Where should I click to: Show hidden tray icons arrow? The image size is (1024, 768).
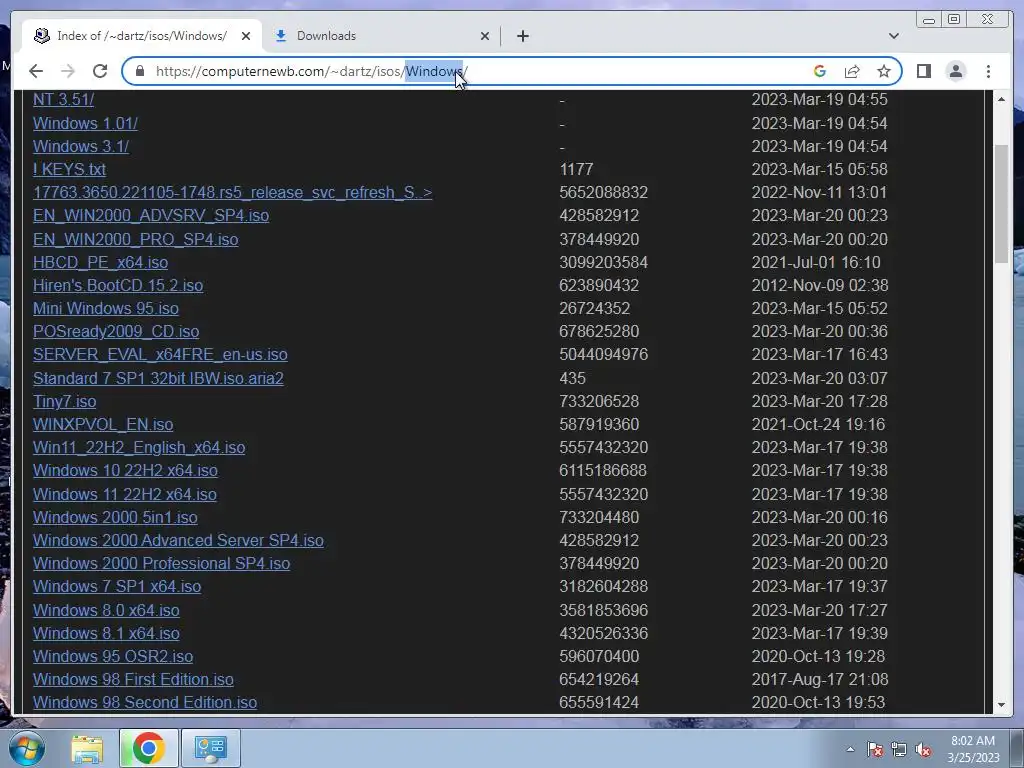pyautogui.click(x=850, y=749)
